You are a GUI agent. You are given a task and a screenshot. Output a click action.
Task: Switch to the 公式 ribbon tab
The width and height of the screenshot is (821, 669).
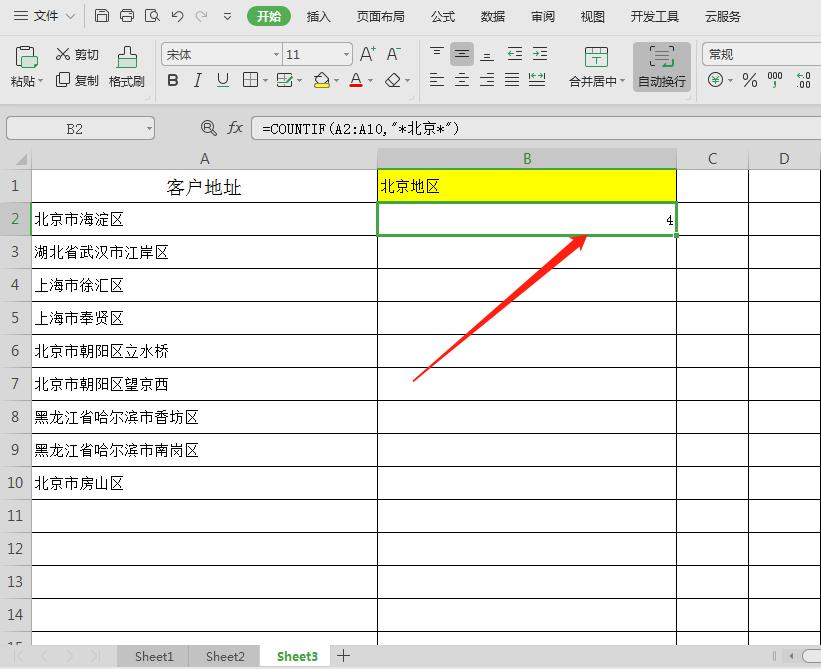point(441,16)
